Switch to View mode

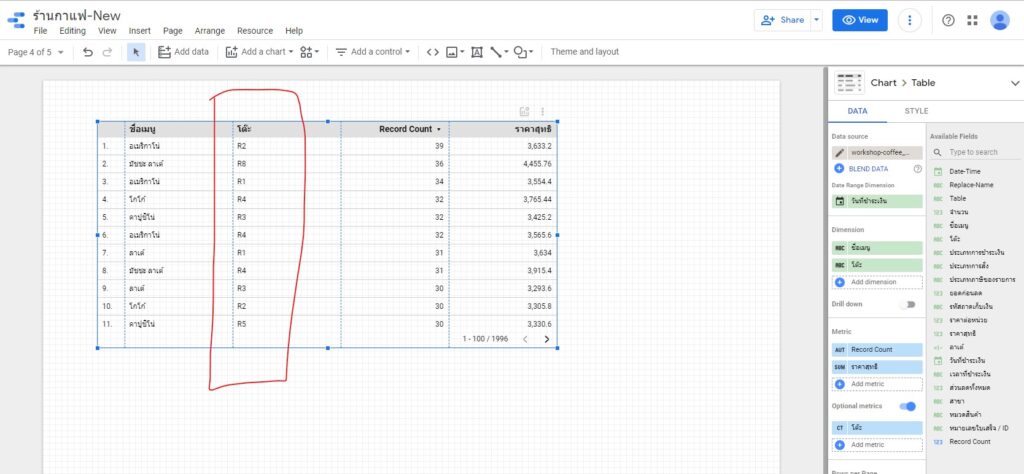tap(859, 20)
